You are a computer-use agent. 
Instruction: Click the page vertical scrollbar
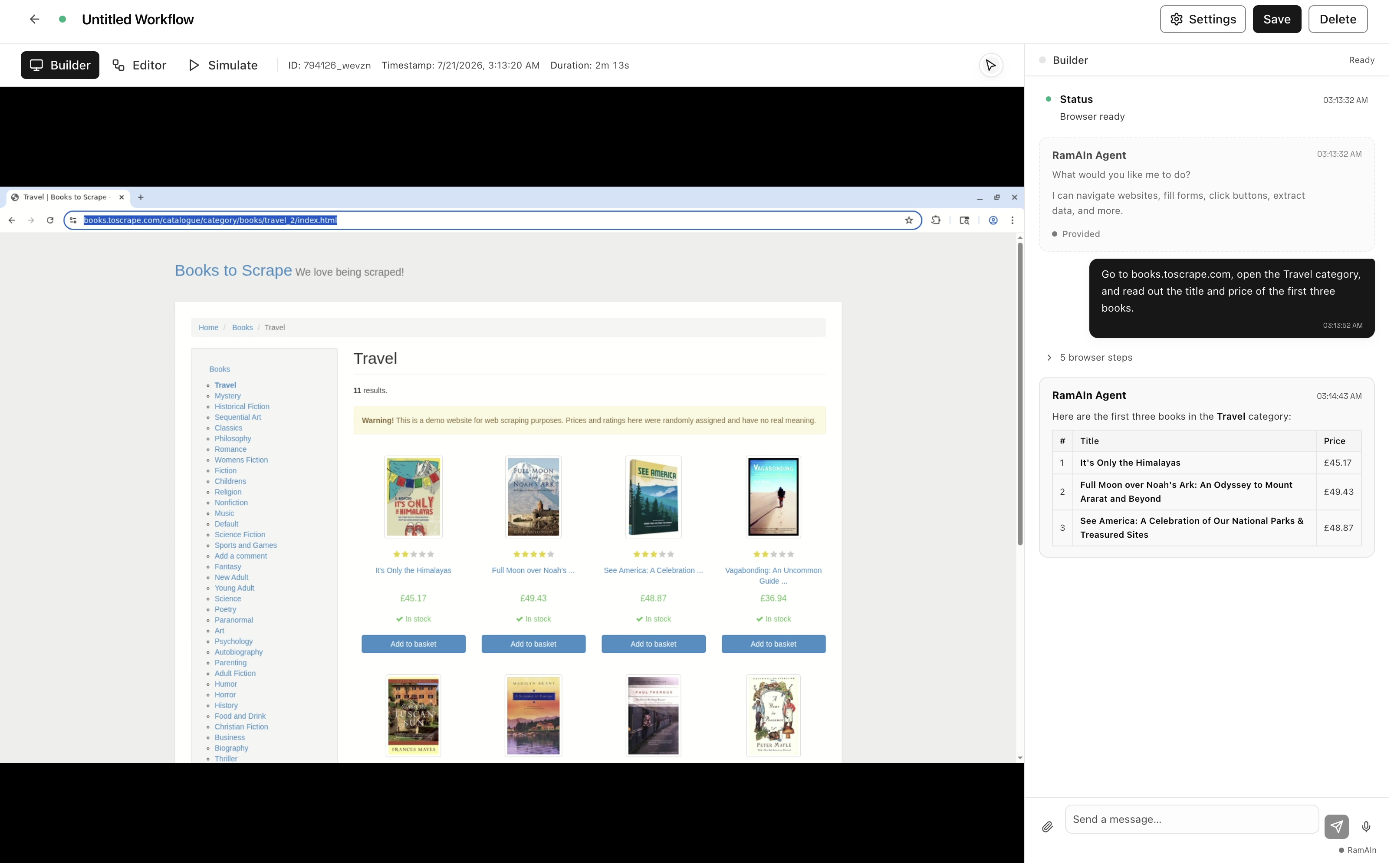pyautogui.click(x=1023, y=396)
